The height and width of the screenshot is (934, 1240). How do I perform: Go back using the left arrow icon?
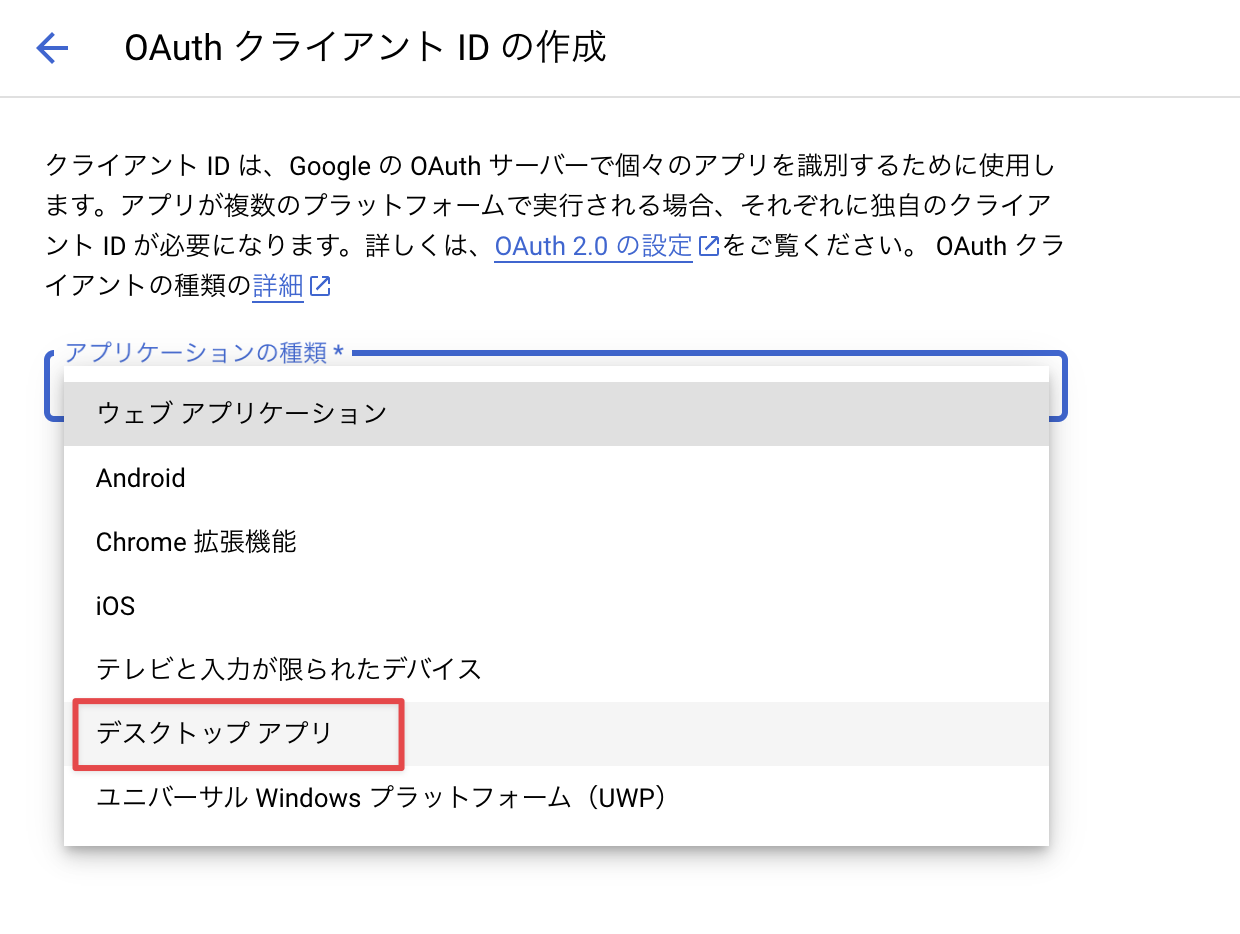(52, 48)
